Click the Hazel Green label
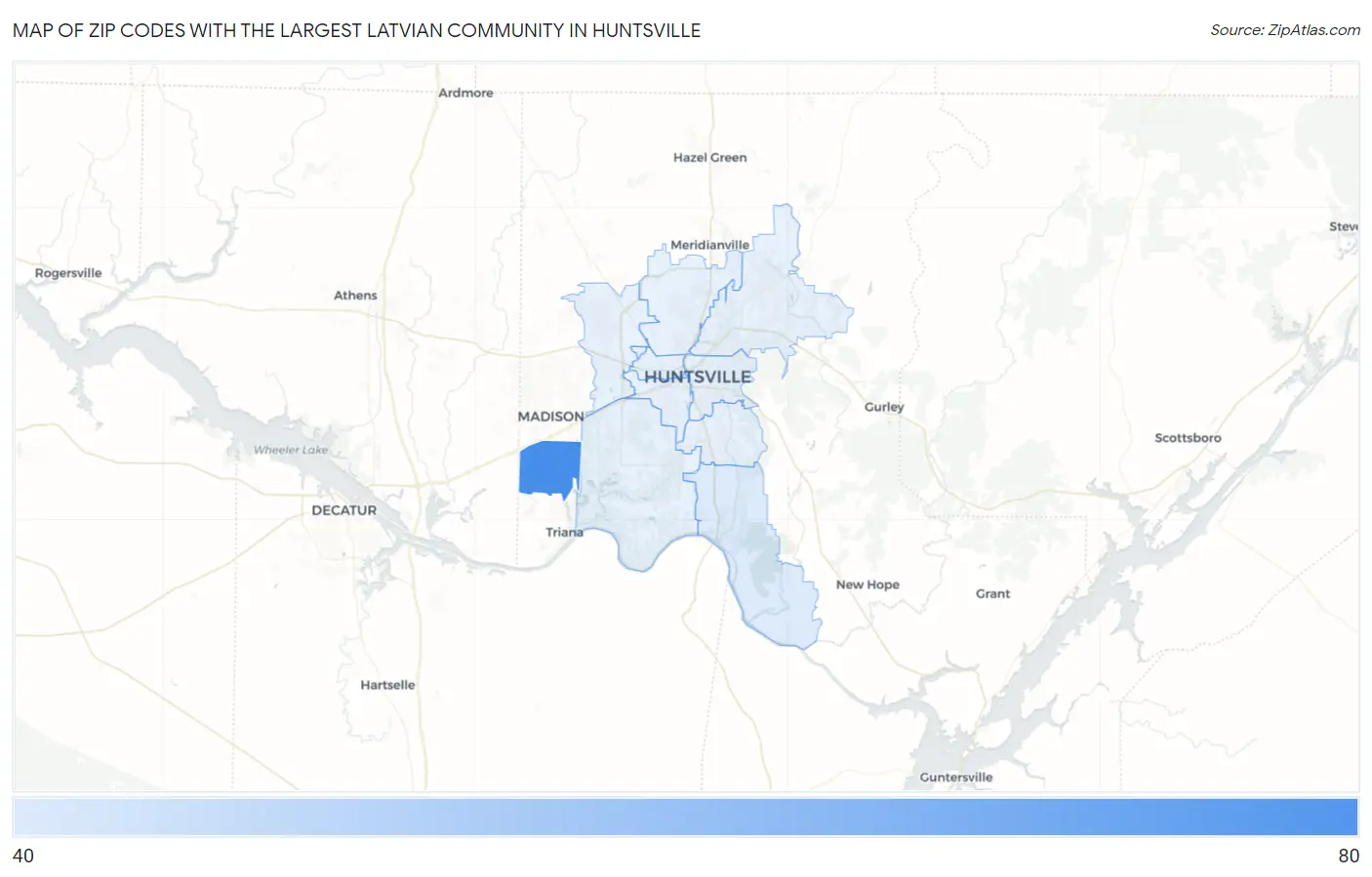This screenshot has height=877, width=1372. 709,157
